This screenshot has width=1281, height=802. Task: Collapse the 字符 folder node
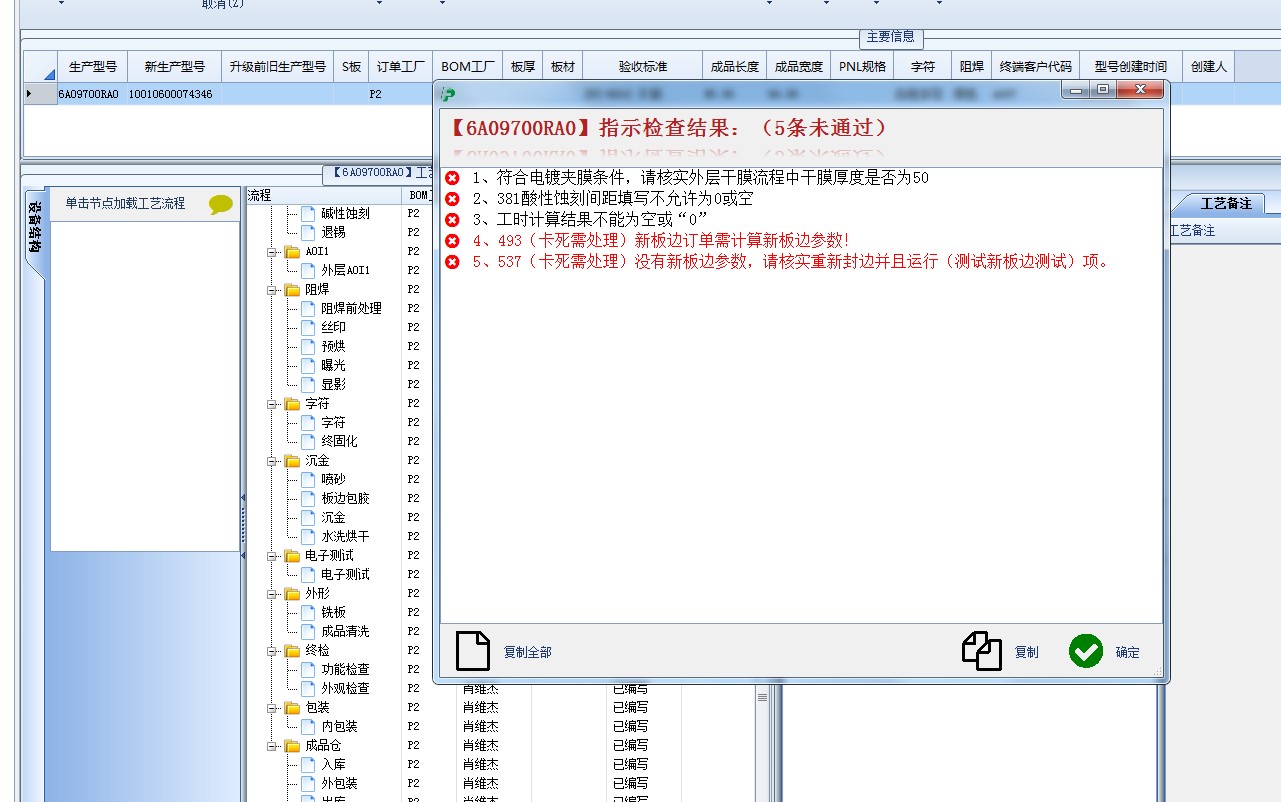(x=272, y=404)
